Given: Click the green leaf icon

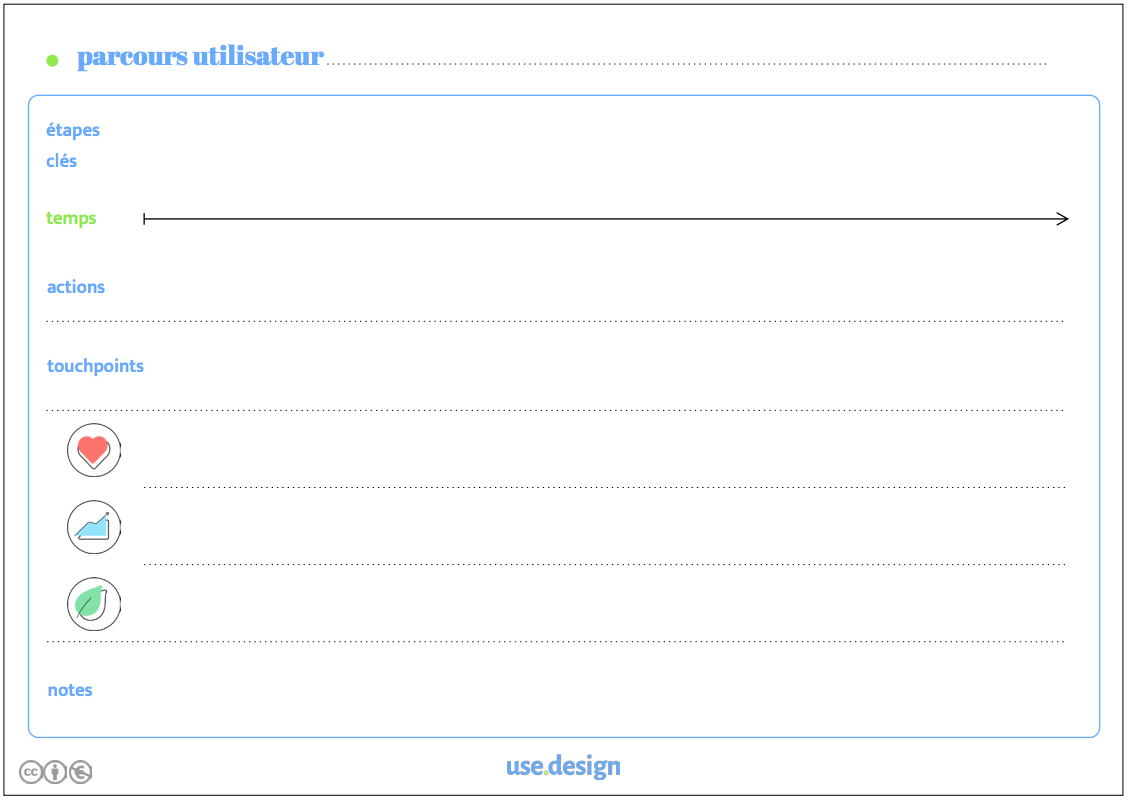Looking at the screenshot, I should click(x=94, y=604).
